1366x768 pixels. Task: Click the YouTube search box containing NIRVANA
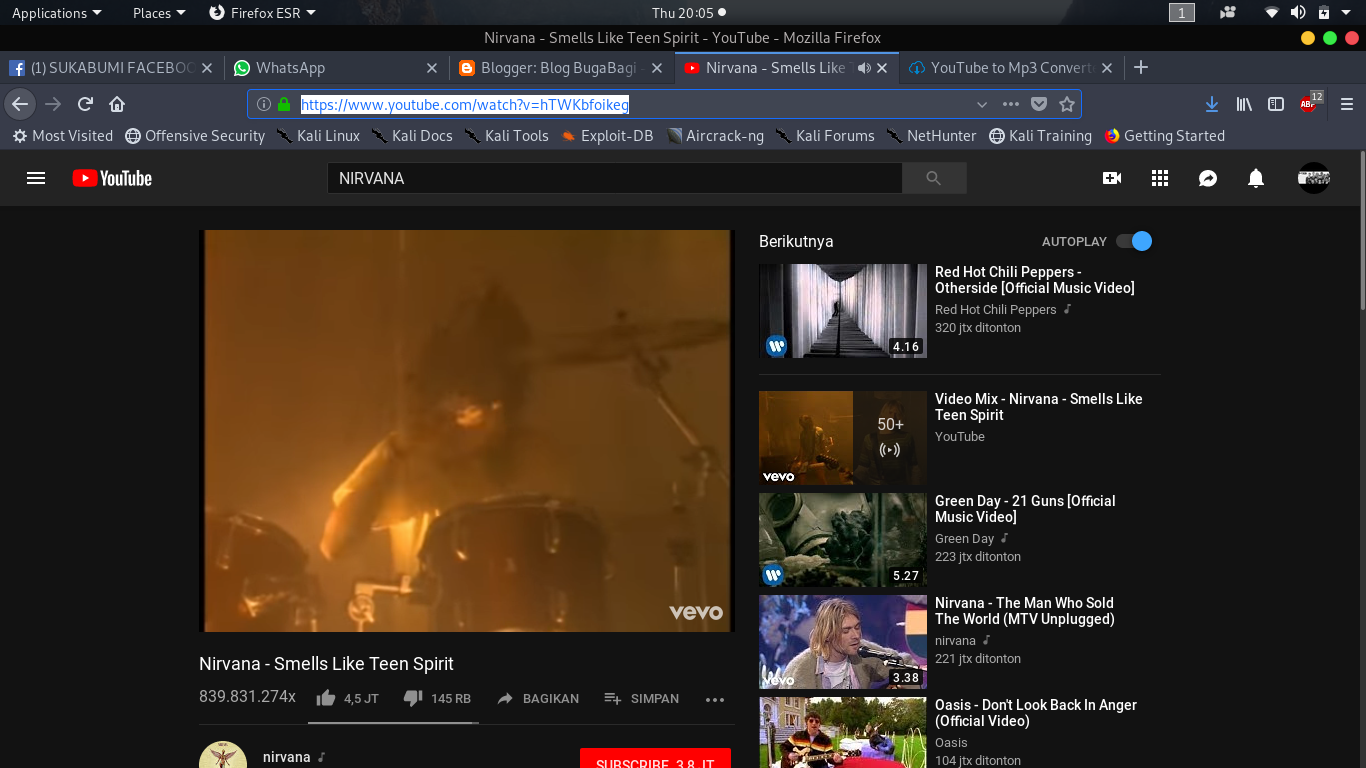coord(614,178)
